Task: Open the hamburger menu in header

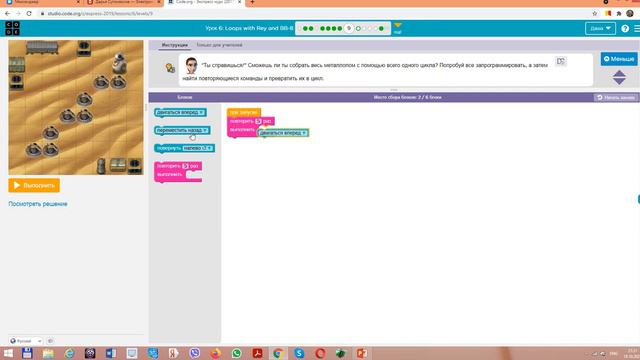Action: [x=637, y=29]
